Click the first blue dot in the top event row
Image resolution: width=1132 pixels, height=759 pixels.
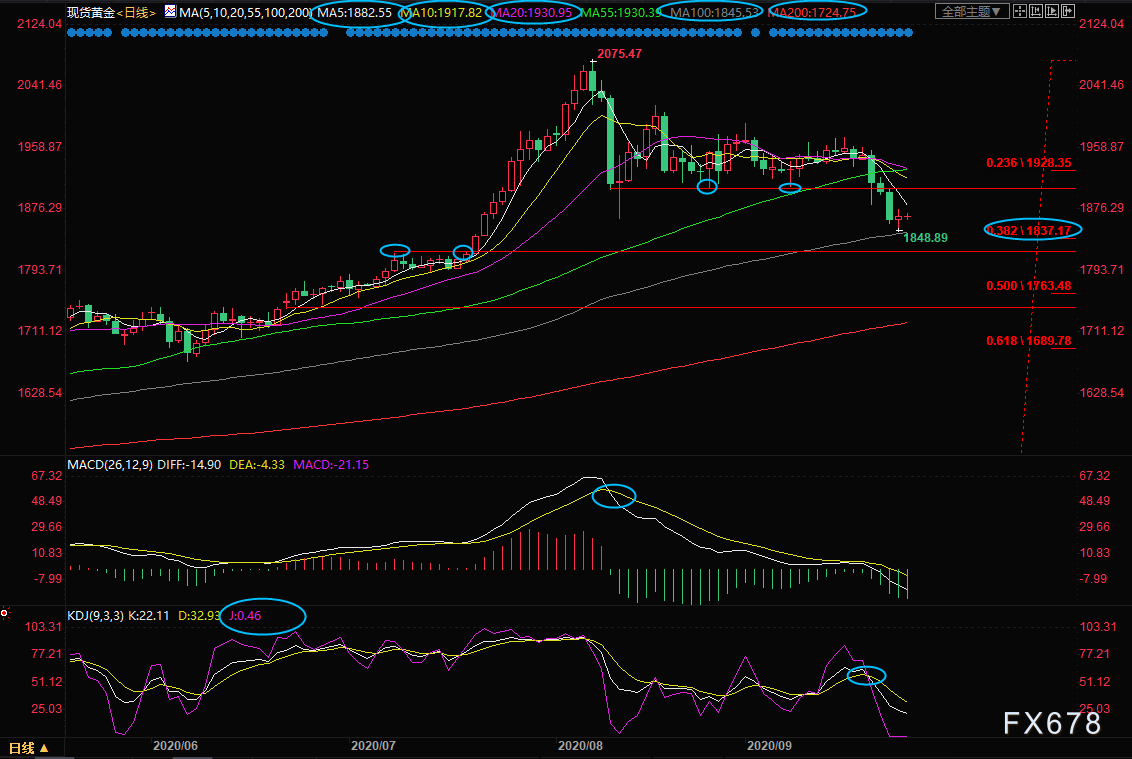tap(70, 32)
